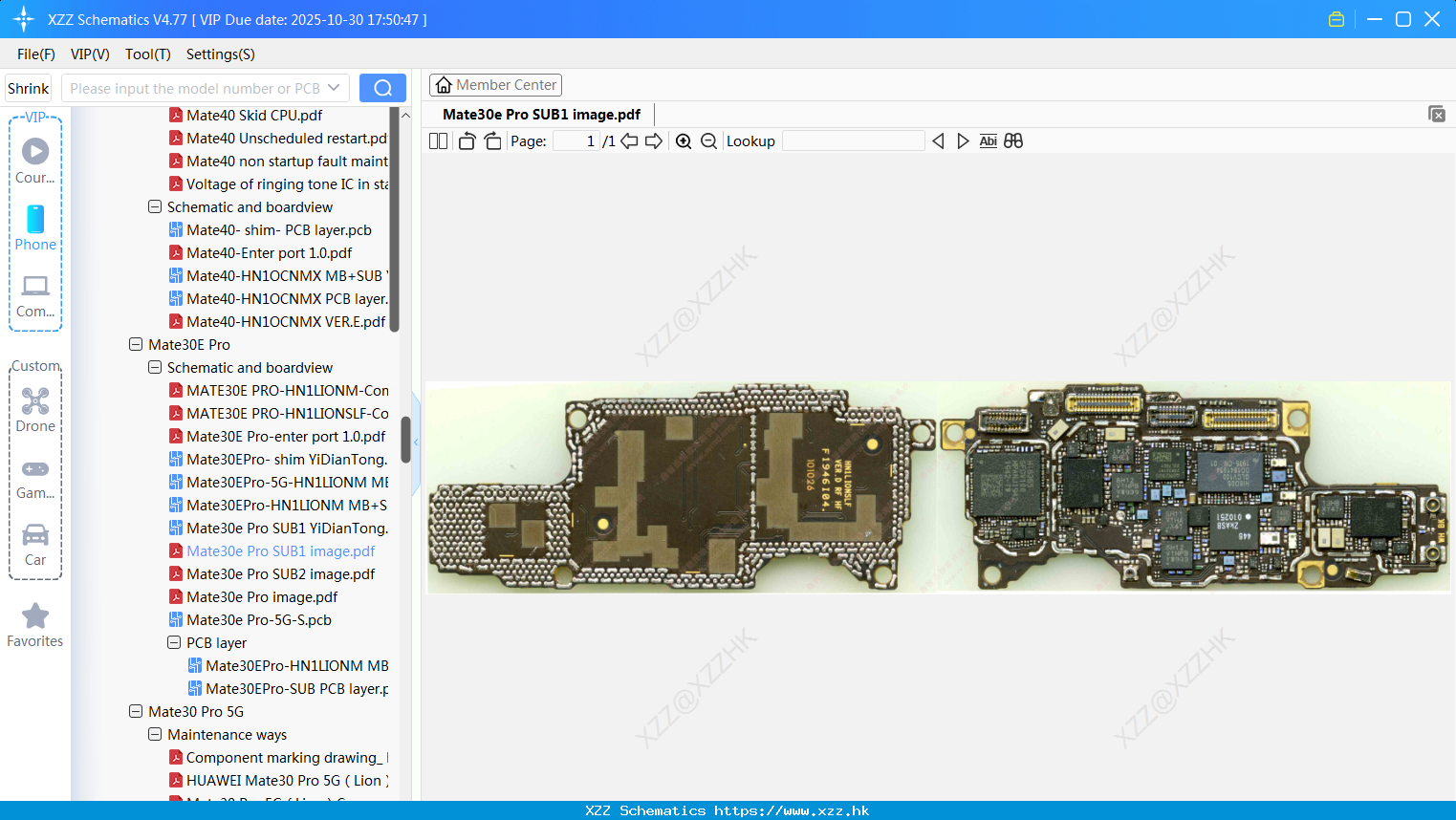This screenshot has width=1456, height=820.
Task: Open Mate40 Skid CPU.pdf
Action: click(254, 115)
